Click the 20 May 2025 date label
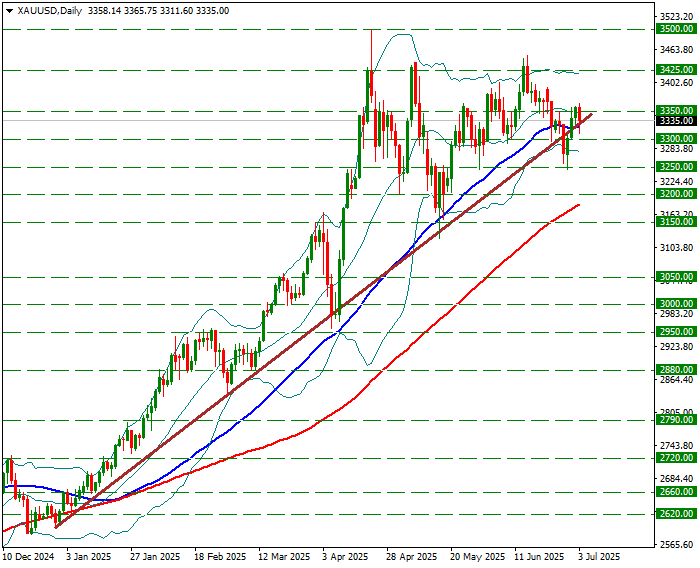This screenshot has height=568, width=700. coord(478,557)
